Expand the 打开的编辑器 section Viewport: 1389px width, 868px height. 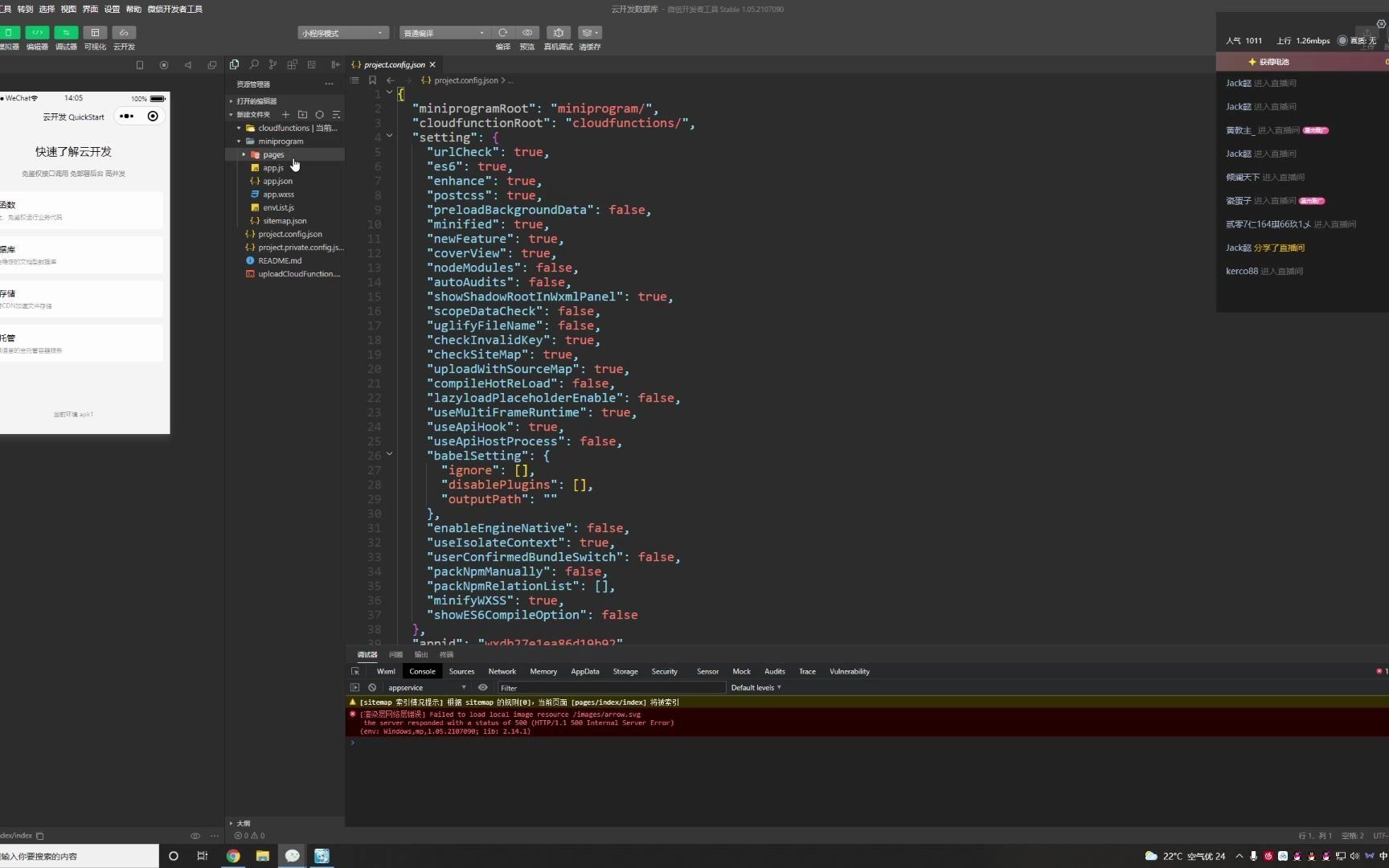[256, 101]
